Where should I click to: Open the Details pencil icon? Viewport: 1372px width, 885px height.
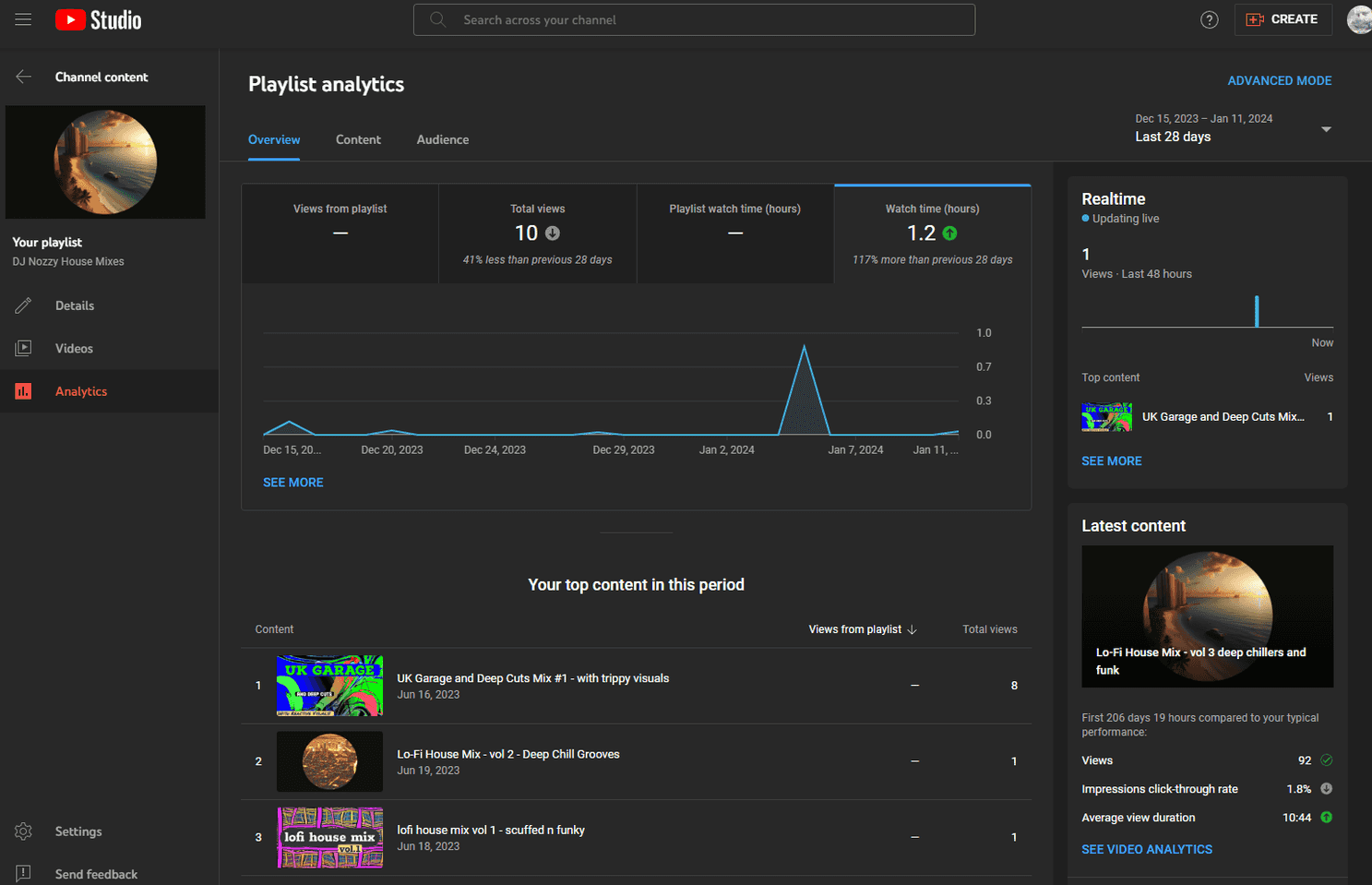(23, 305)
